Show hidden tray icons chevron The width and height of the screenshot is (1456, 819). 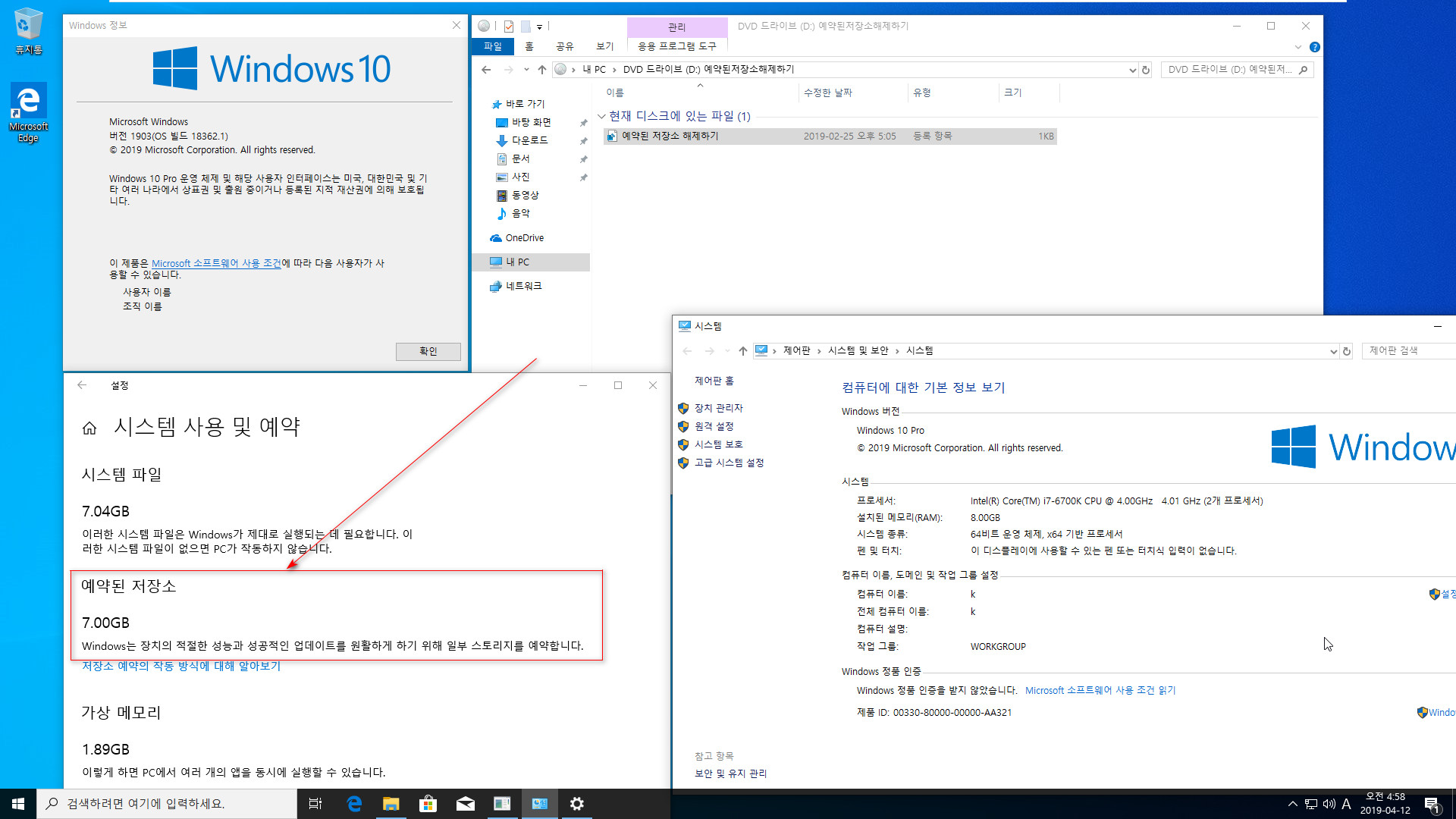point(1293,804)
